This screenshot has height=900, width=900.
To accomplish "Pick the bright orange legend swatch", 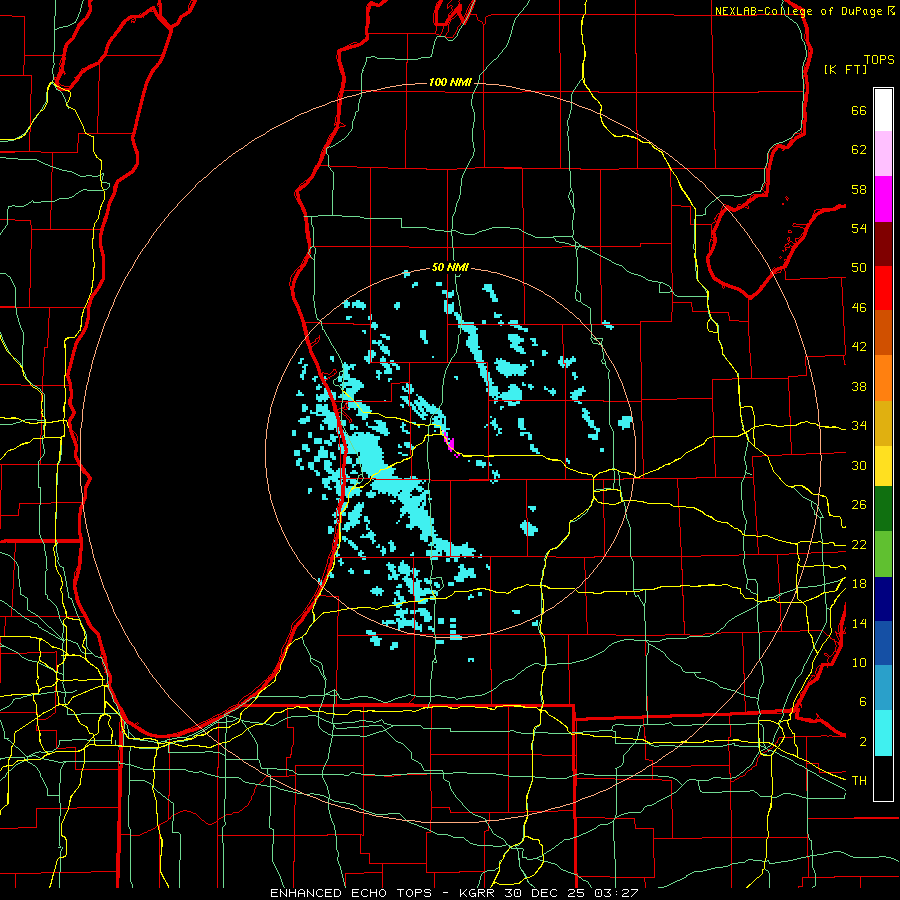I will (883, 378).
